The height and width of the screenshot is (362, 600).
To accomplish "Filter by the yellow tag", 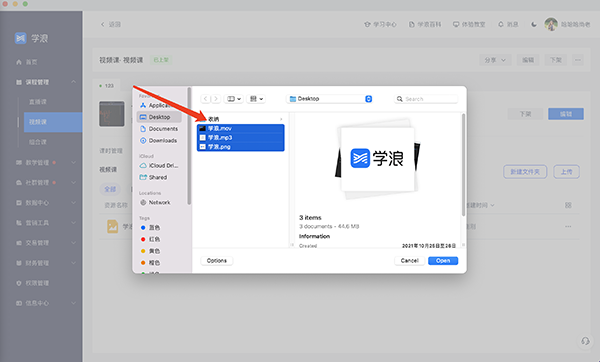I will pyautogui.click(x=150, y=251).
